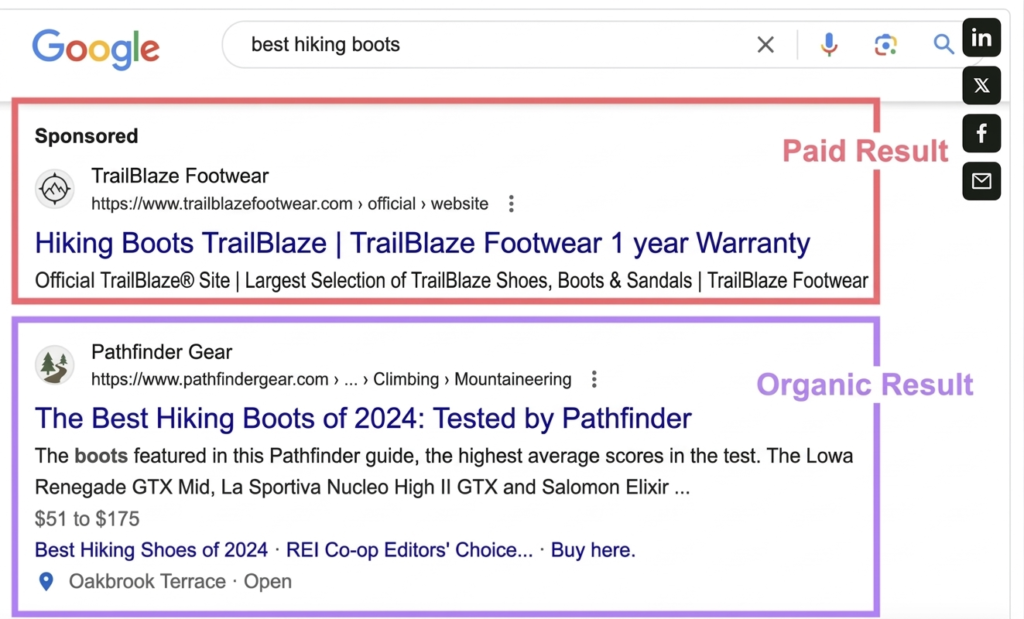Image resolution: width=1024 pixels, height=619 pixels.
Task: Click the 'Sponsored' label
Action: pos(86,136)
